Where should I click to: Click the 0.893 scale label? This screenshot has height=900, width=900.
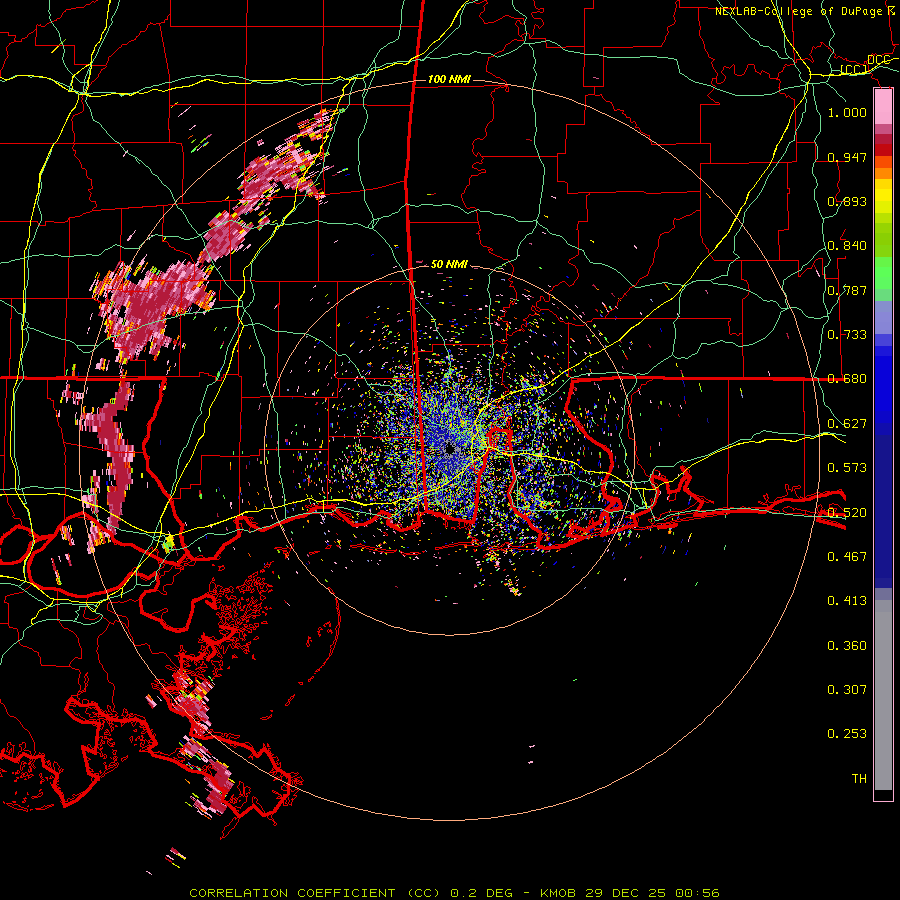847,201
